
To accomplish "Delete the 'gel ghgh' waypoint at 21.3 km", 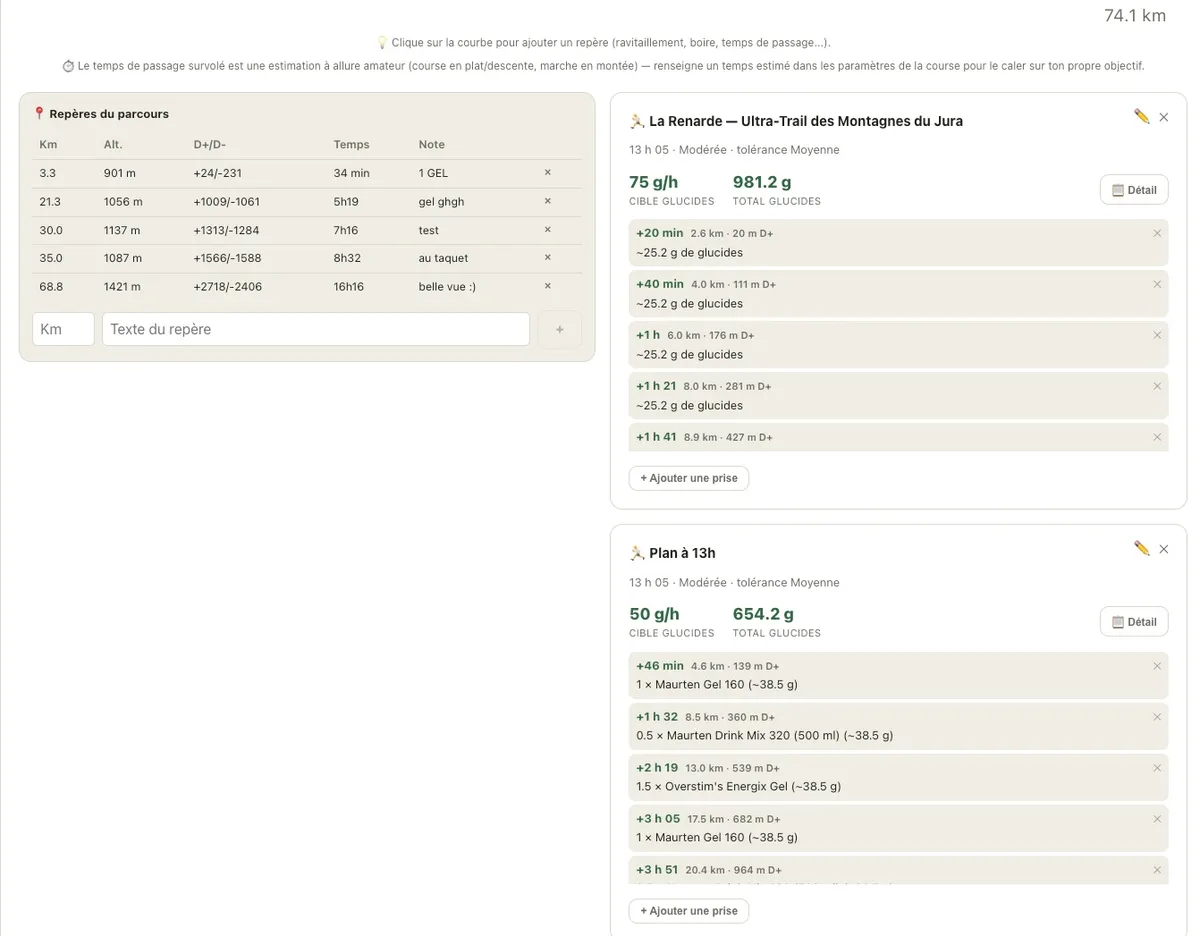I will (x=547, y=201).
